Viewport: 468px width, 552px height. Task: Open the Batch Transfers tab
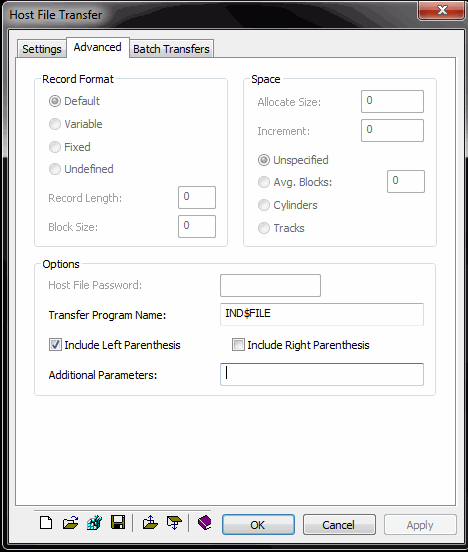(x=171, y=49)
